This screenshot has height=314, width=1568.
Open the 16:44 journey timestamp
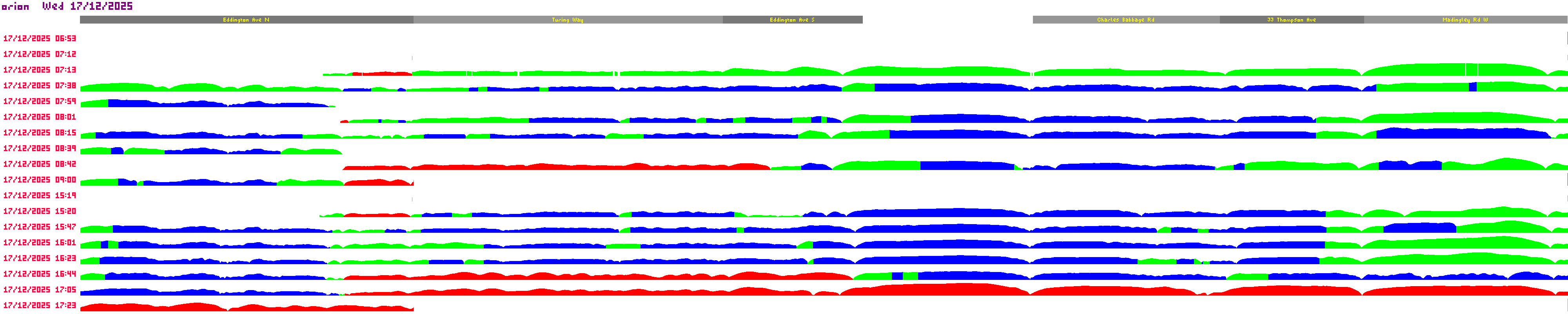(40, 274)
